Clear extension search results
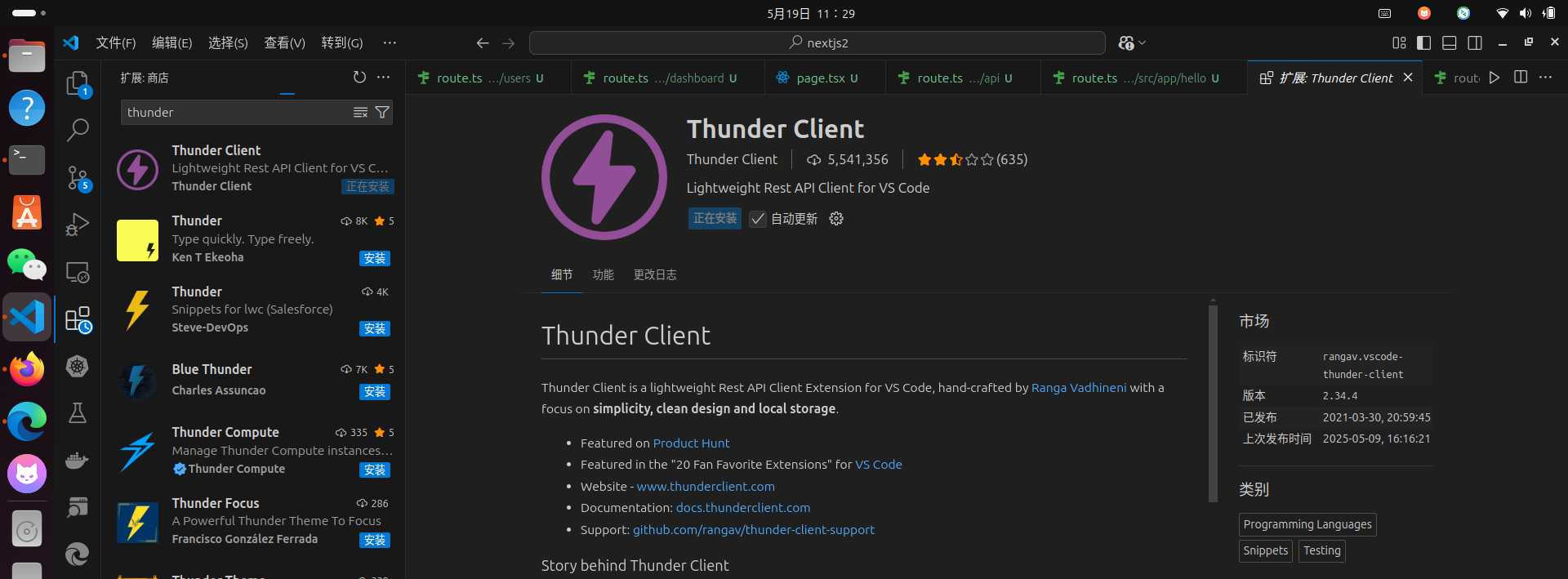 (360, 113)
